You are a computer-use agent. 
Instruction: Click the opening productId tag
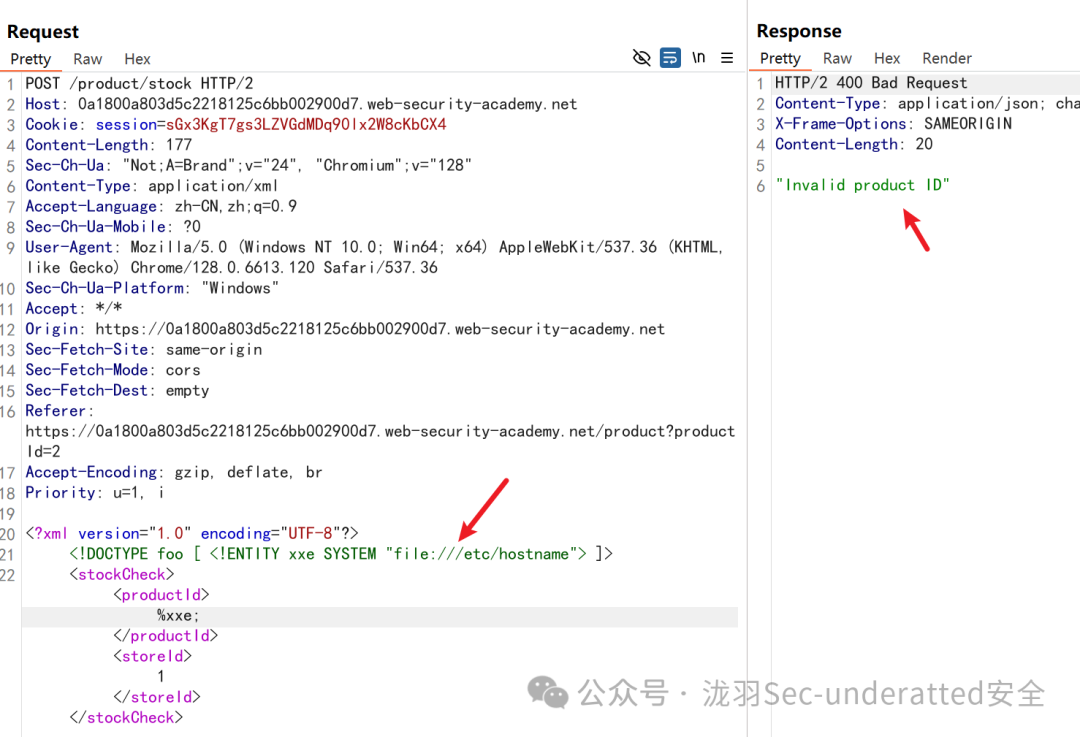click(161, 595)
